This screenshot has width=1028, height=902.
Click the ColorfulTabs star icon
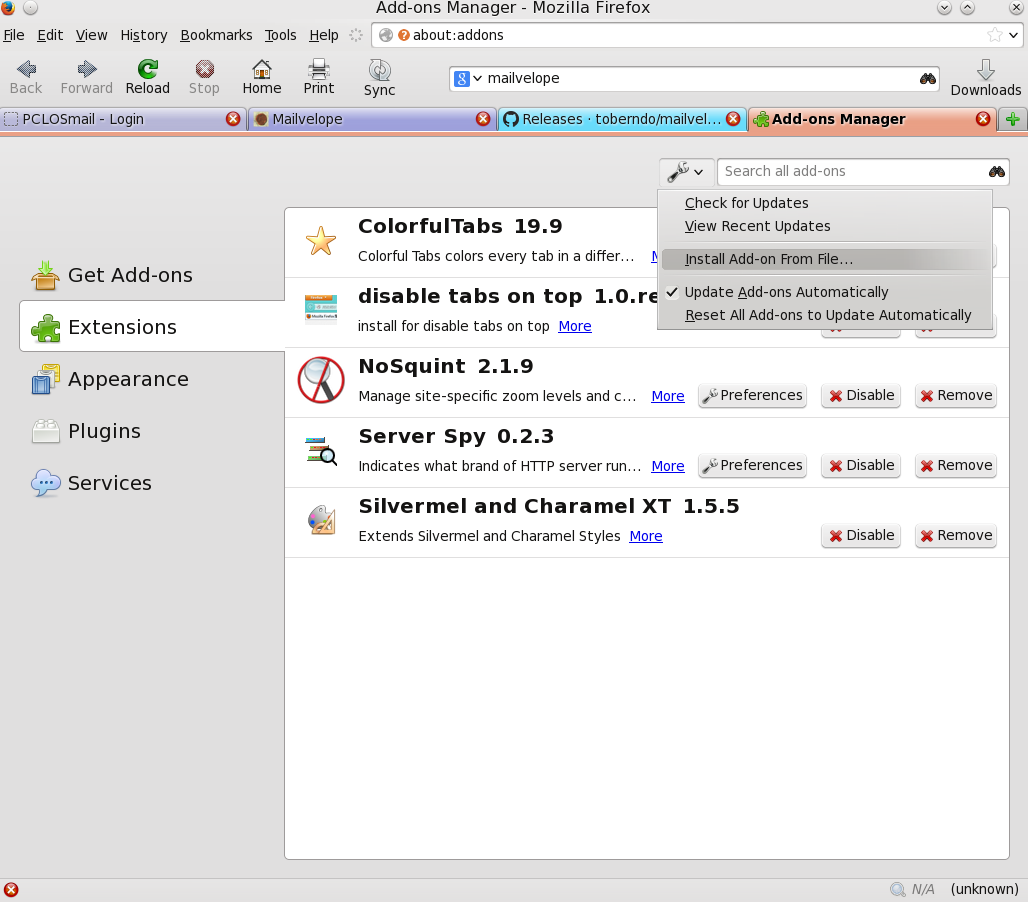[x=321, y=241]
